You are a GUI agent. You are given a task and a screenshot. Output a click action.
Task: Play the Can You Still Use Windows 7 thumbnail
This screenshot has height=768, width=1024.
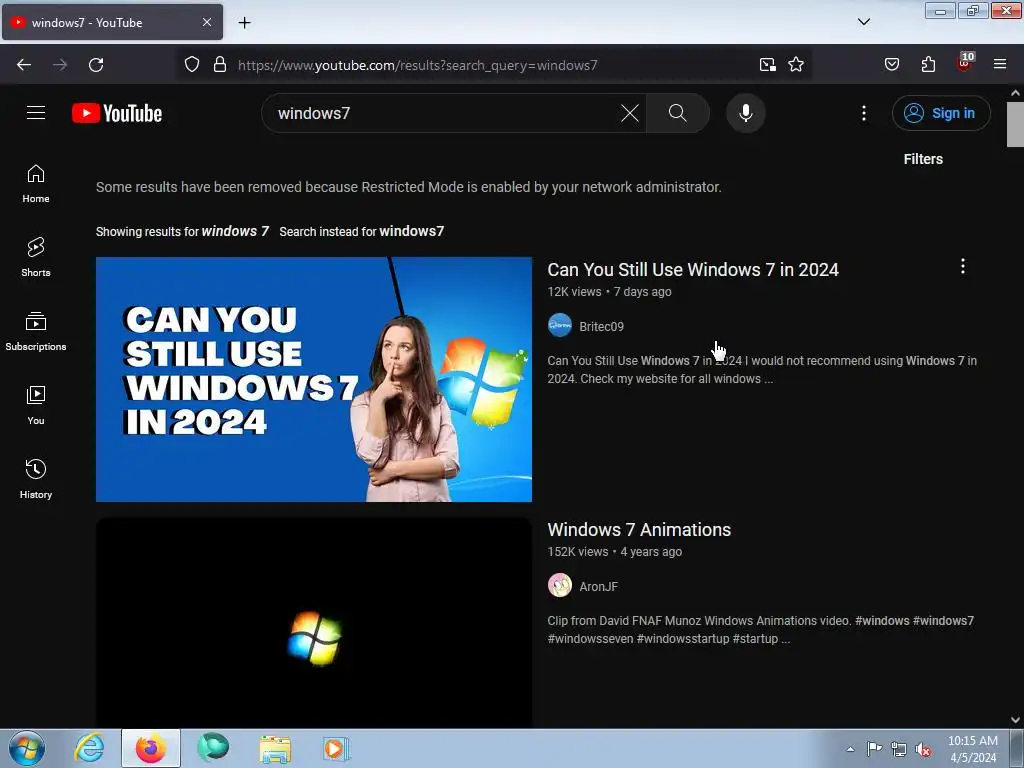coord(313,379)
